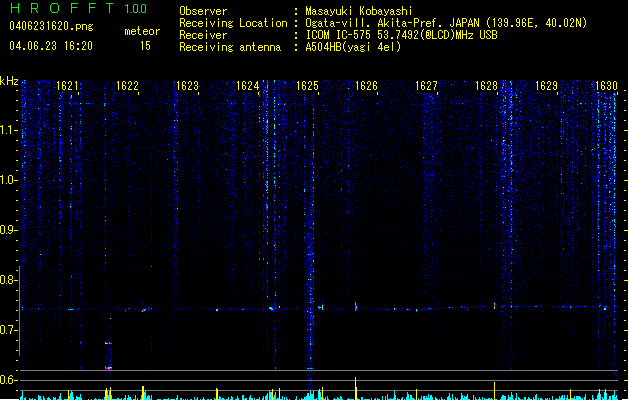The width and height of the screenshot is (629, 400).
Task: Click the yellow intensity spike below 1628
Action: click(495, 391)
